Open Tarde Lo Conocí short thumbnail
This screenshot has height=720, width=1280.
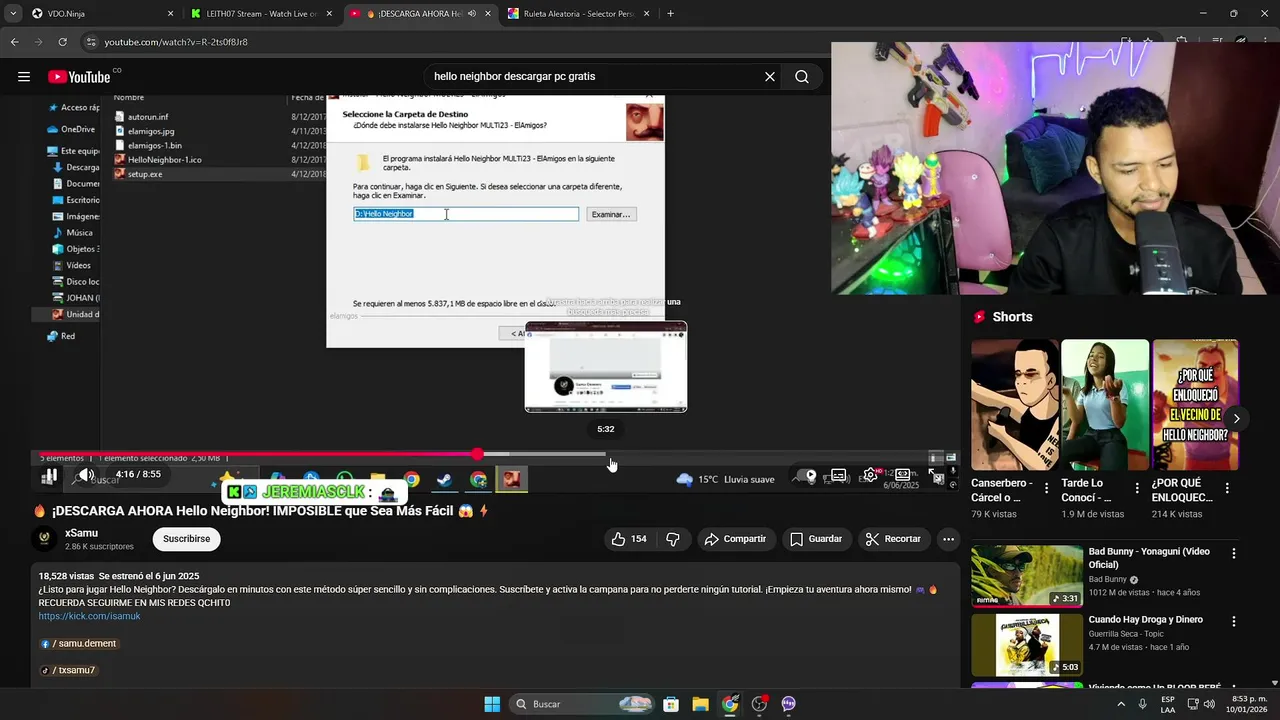(x=1105, y=405)
